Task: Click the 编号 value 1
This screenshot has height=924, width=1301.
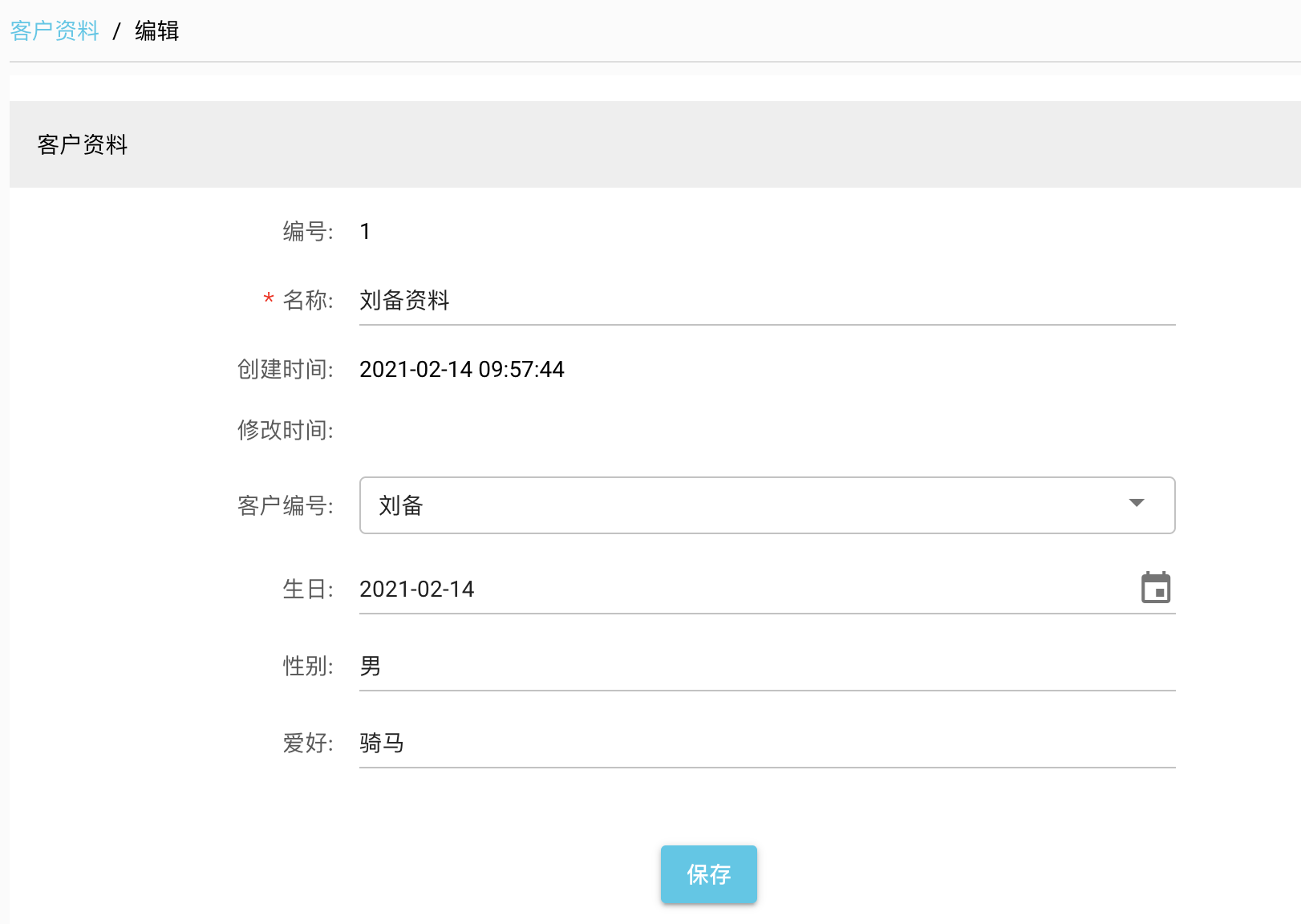Action: (365, 232)
